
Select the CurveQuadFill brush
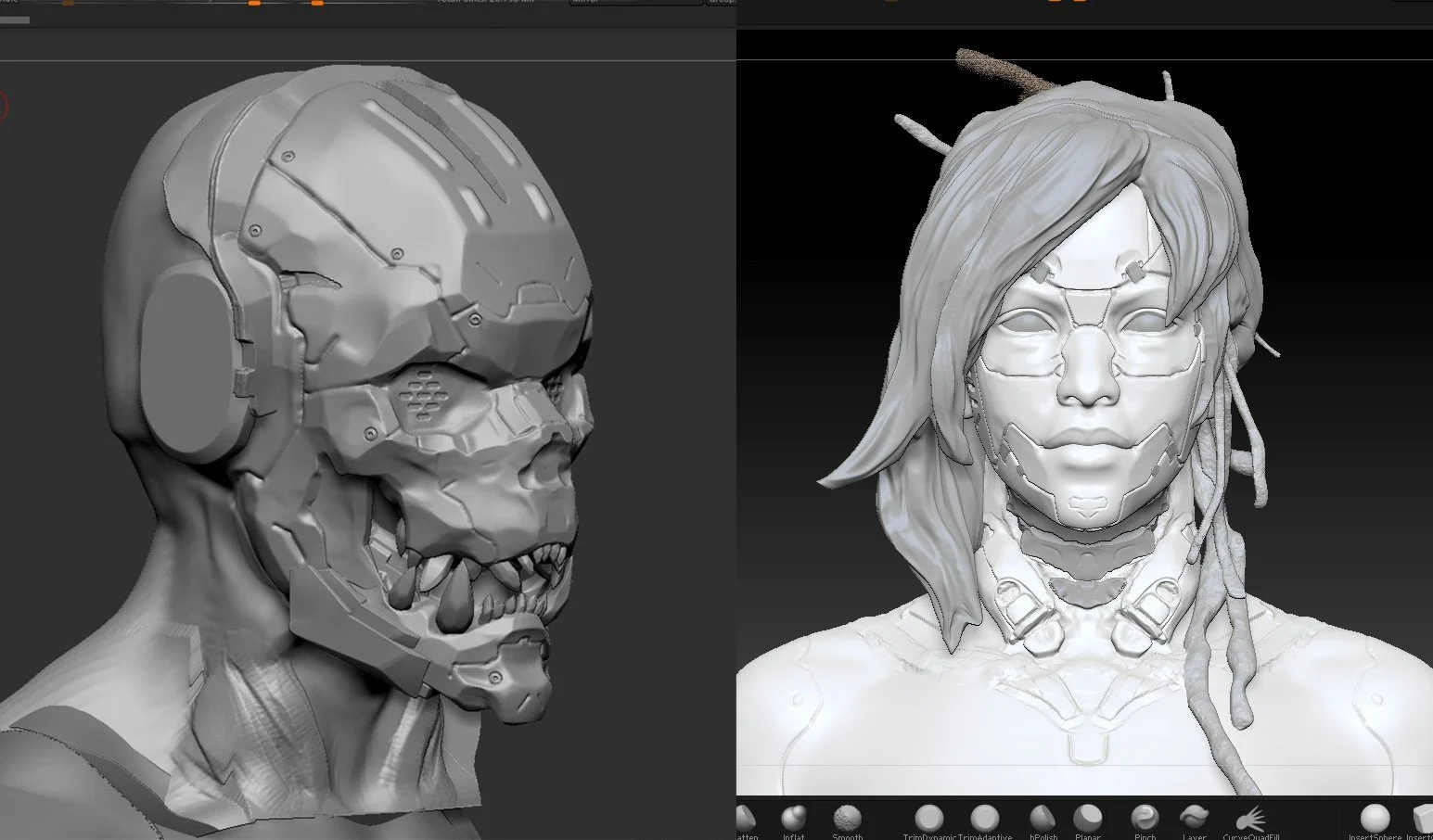click(1250, 820)
